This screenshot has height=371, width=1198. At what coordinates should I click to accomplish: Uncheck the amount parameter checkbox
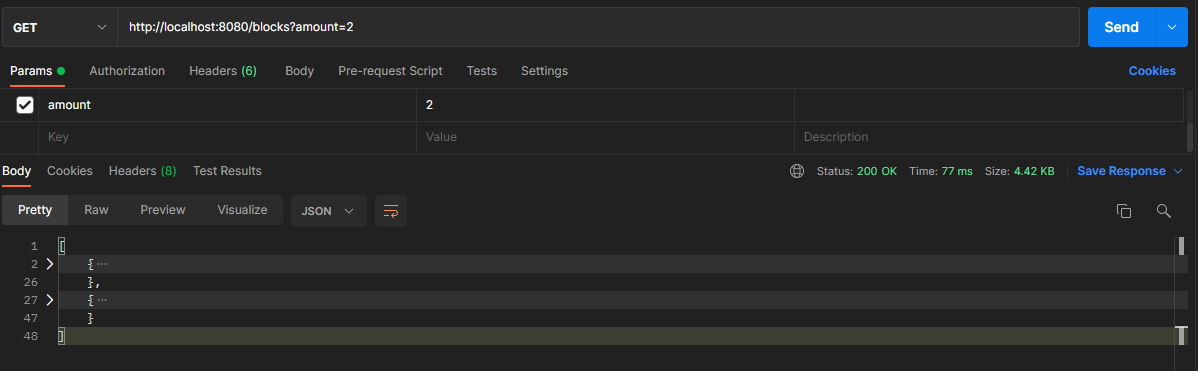[25, 105]
